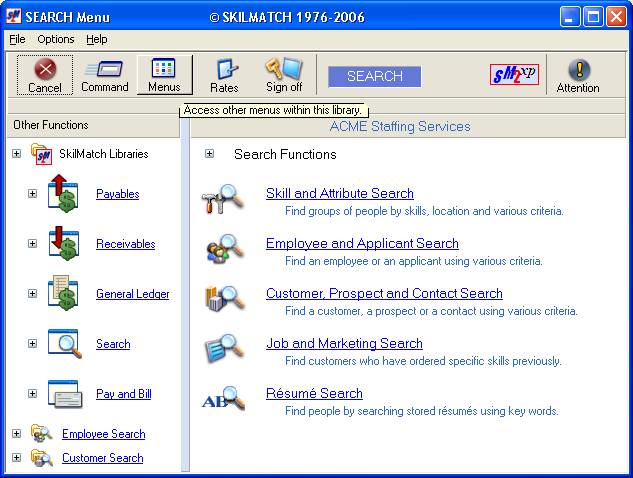Open the Options menu

pyautogui.click(x=56, y=39)
